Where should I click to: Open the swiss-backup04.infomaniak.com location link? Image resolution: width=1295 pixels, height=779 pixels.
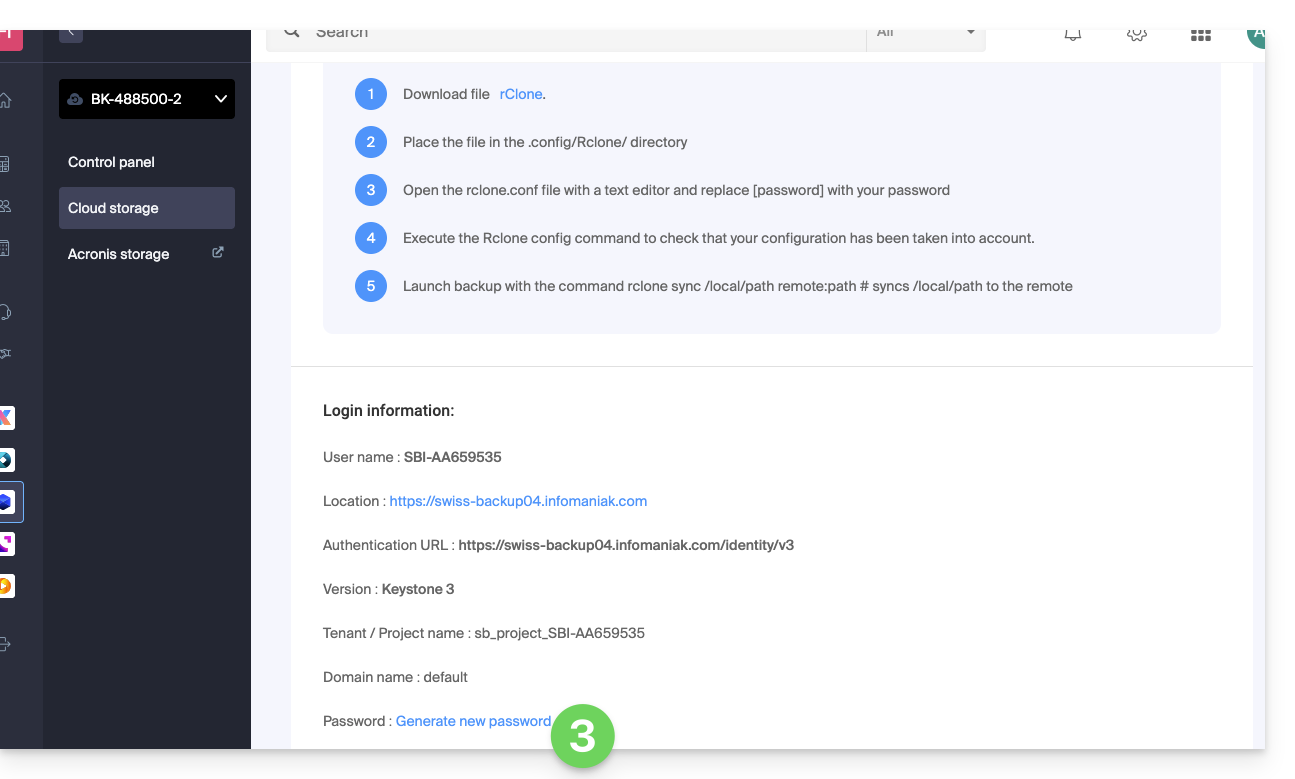(518, 501)
